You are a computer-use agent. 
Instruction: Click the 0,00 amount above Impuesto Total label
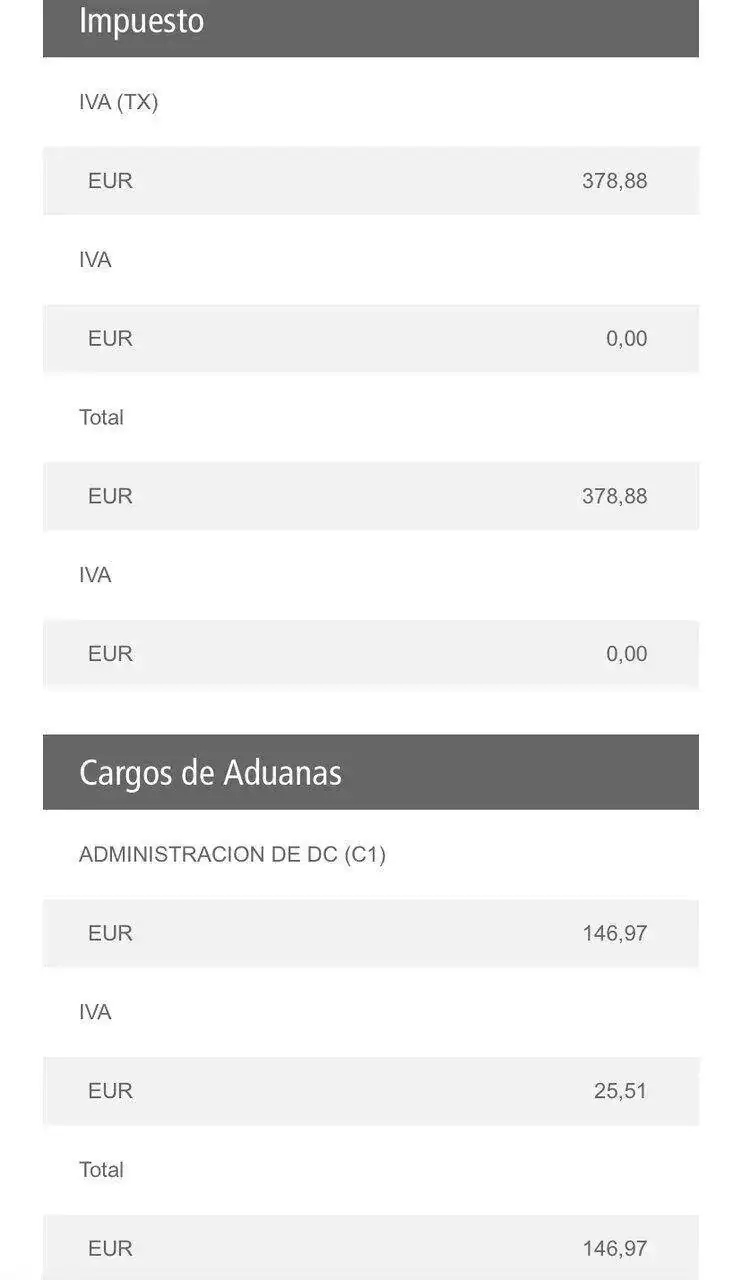(x=626, y=339)
